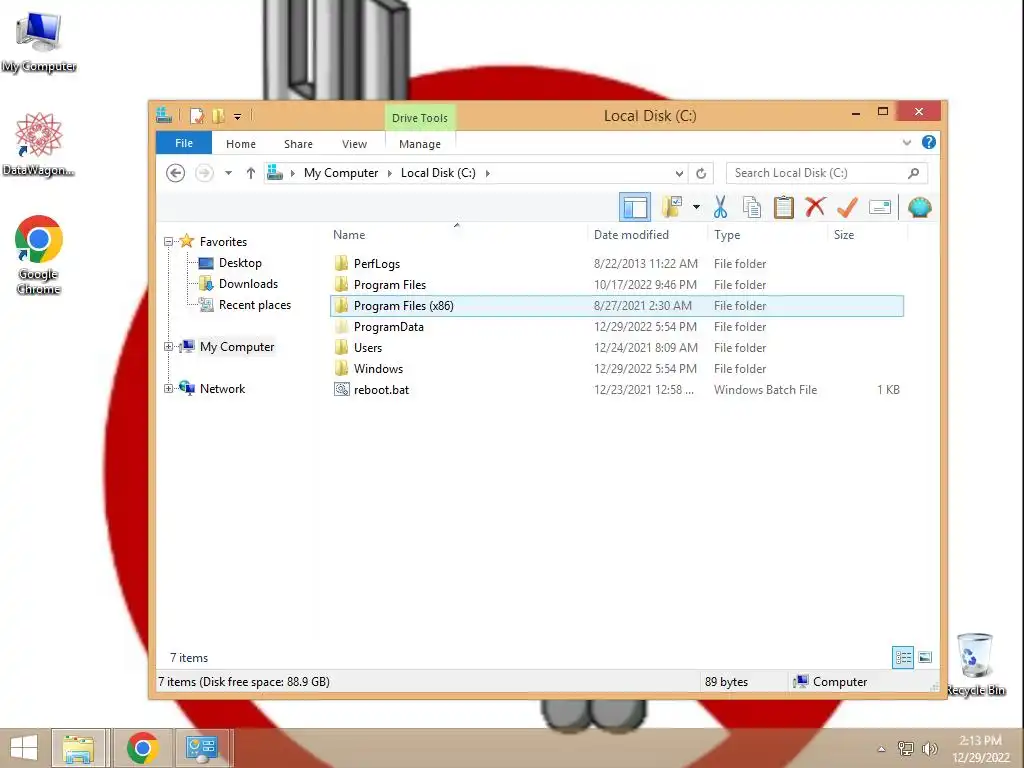This screenshot has height=768, width=1024.
Task: Sort by the Name column header
Action: 349,234
